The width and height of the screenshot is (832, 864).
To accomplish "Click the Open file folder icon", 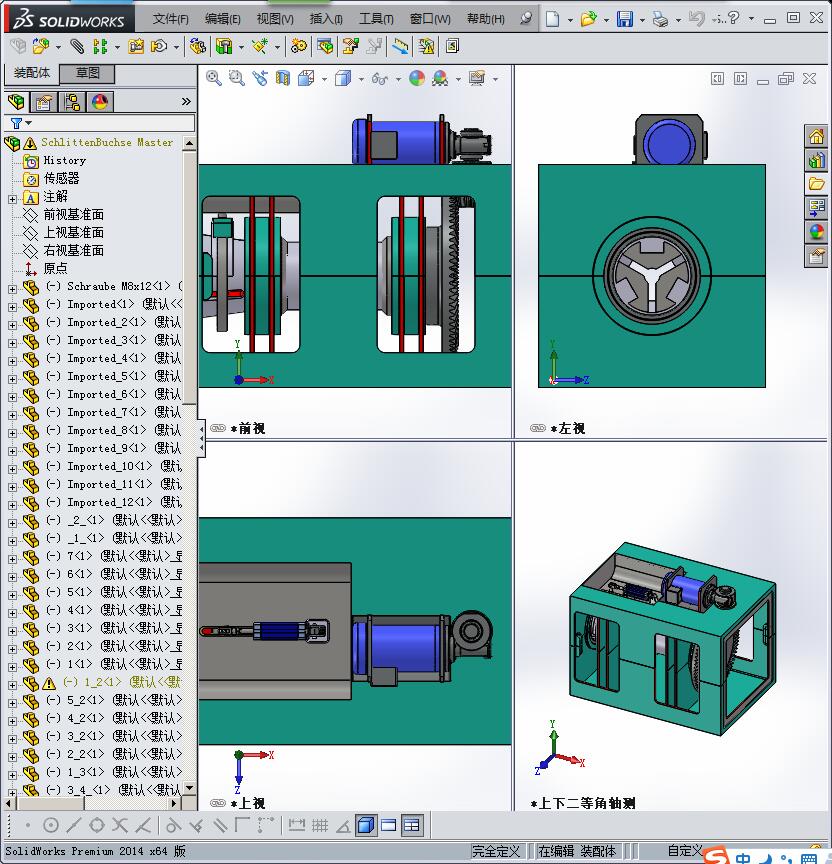I will [588, 19].
